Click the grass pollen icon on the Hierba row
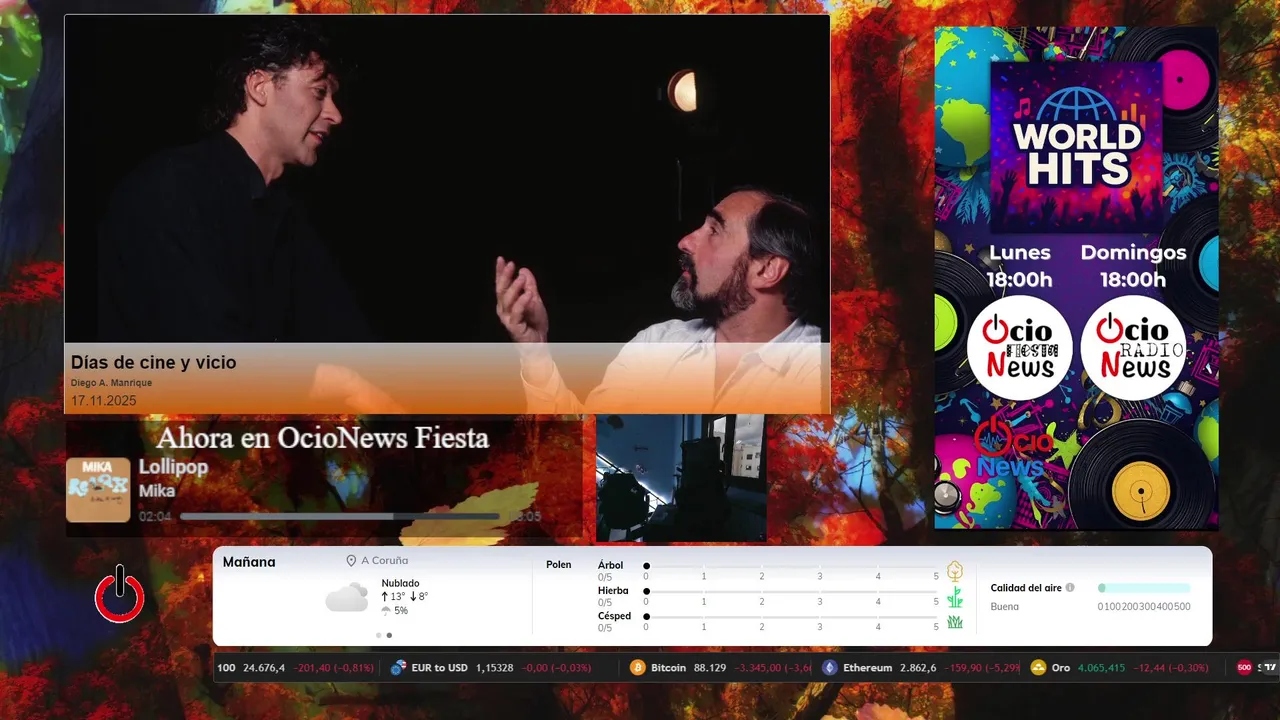Screen dimensions: 1280x720 [x=955, y=597]
